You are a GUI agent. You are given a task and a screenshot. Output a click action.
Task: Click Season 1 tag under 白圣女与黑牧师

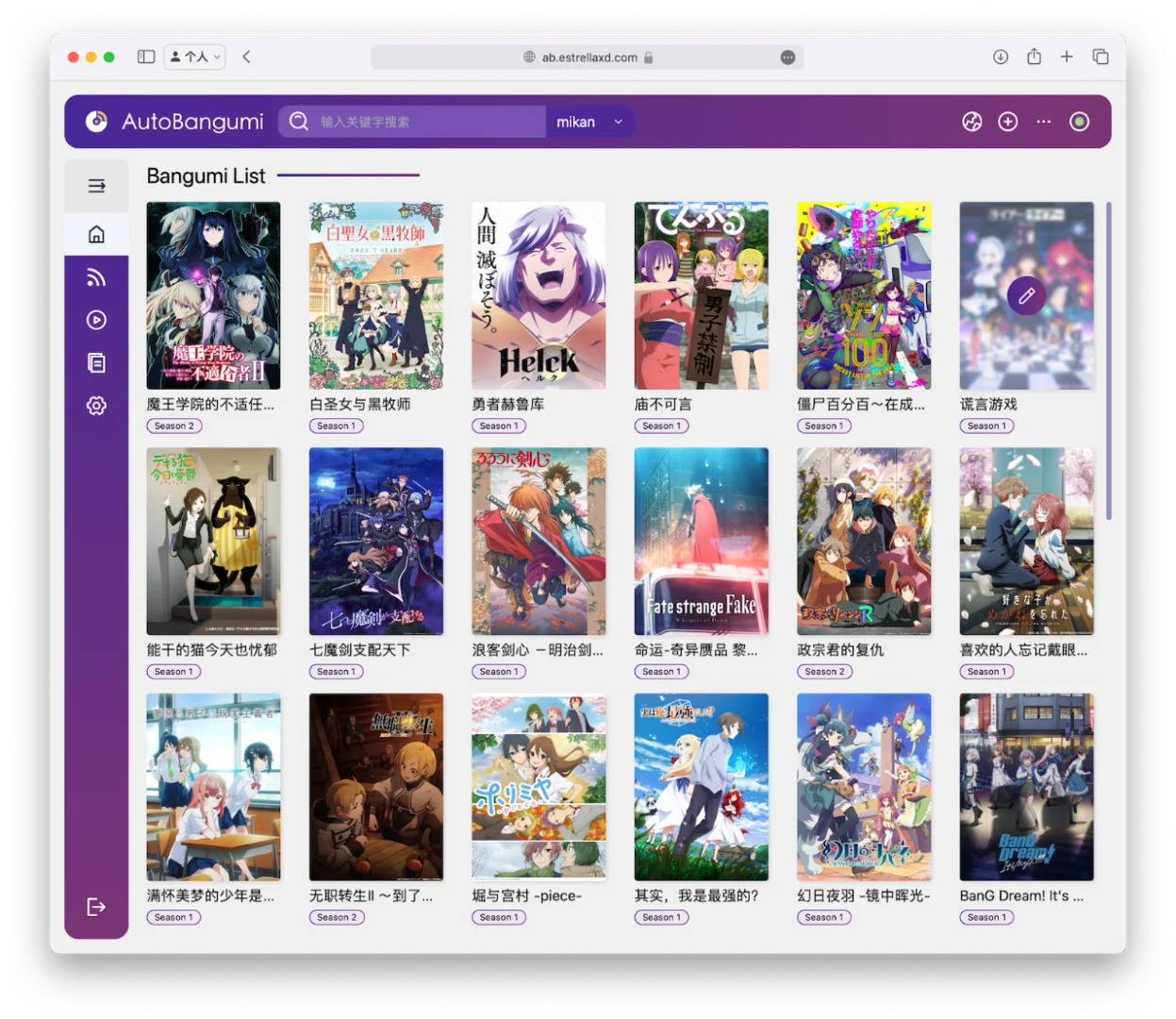click(x=337, y=426)
